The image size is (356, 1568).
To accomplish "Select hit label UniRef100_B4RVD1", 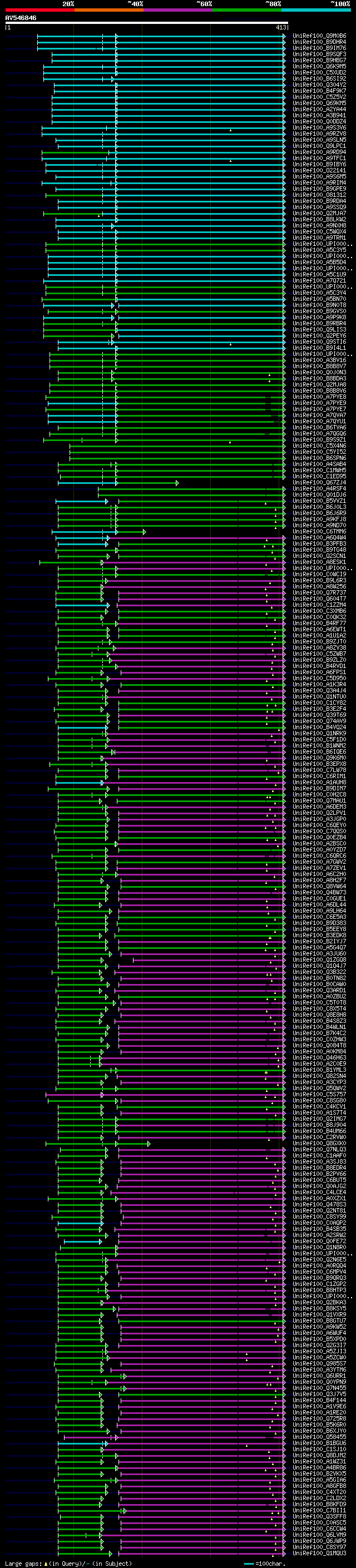I will tap(319, 666).
